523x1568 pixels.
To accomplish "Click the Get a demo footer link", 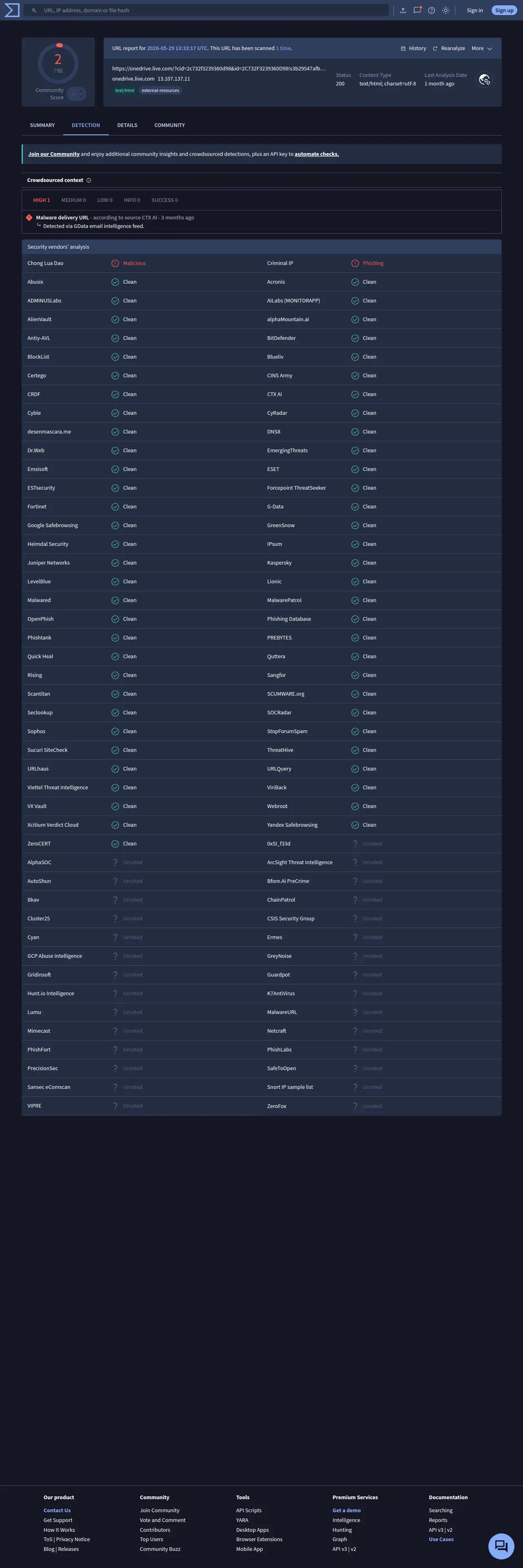I will (x=347, y=1510).
